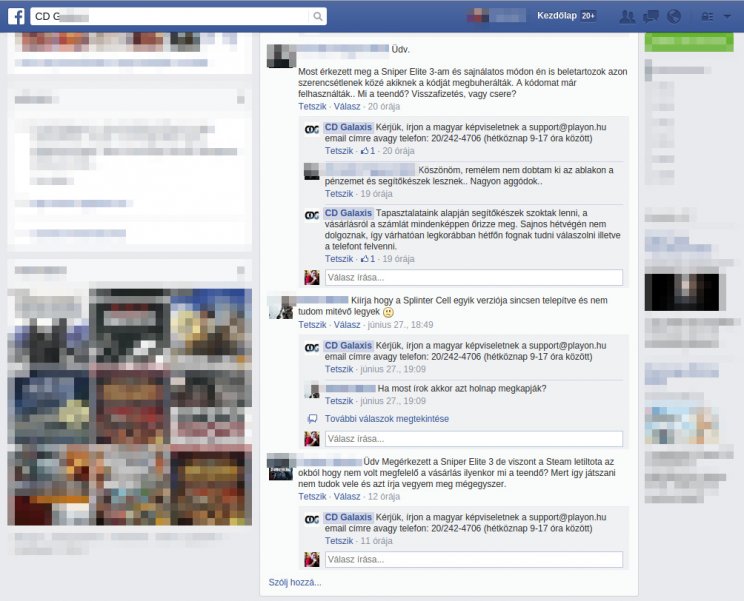Open the CD Galaxis avatar in the június 27. reply
This screenshot has height=601, width=744.
click(x=312, y=348)
